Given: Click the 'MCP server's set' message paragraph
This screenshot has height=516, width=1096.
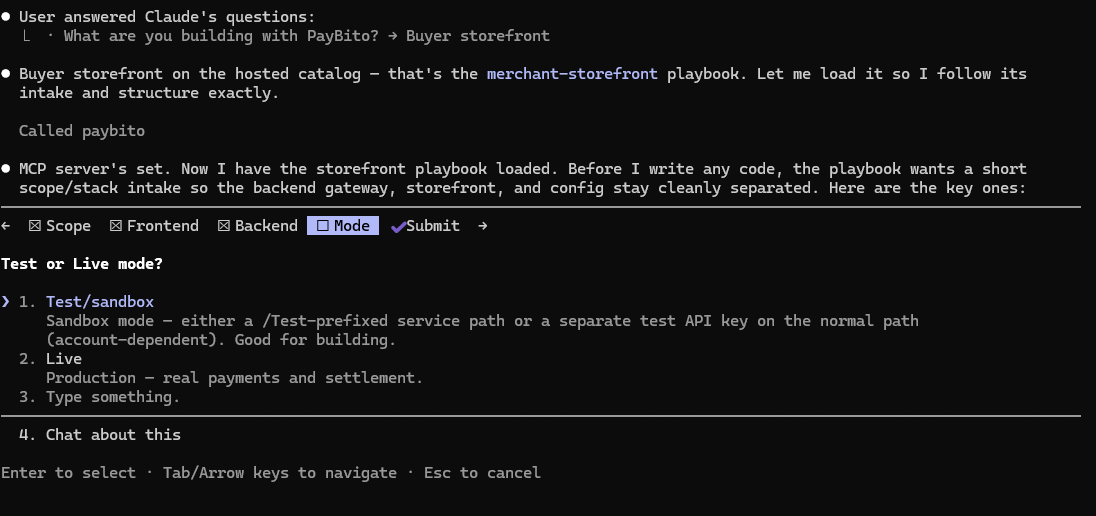Looking at the screenshot, I should 522,178.
